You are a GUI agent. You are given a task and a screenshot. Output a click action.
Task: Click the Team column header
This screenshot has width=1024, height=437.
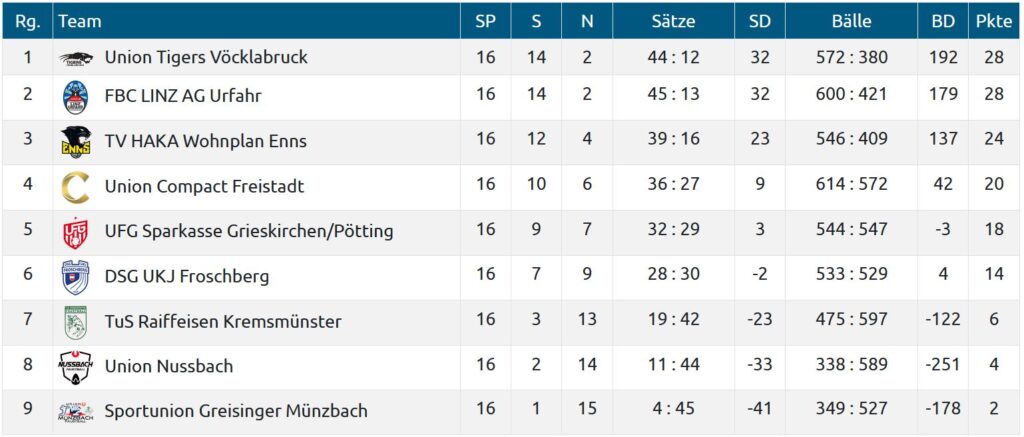[80, 21]
